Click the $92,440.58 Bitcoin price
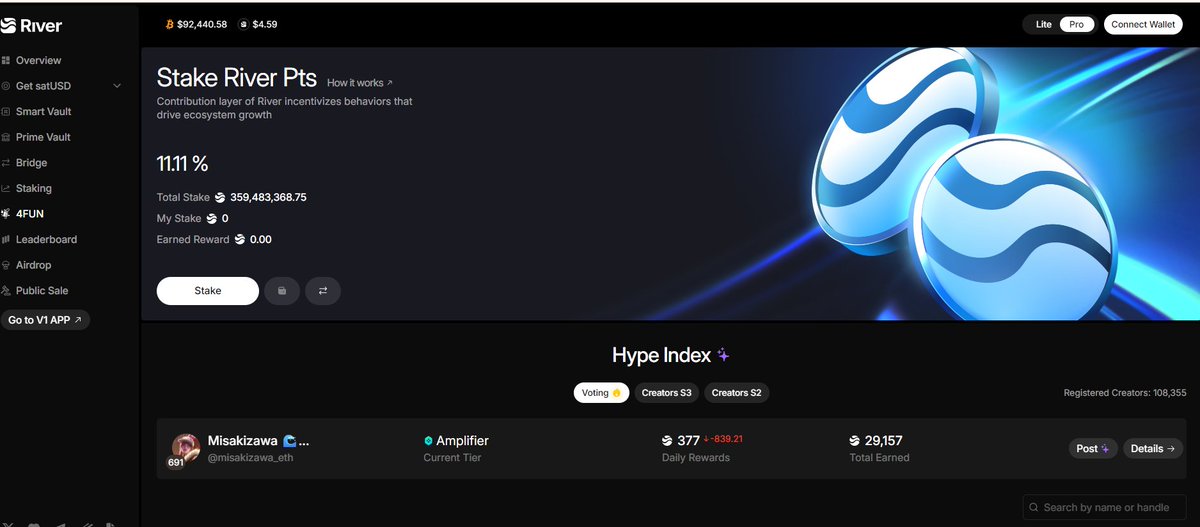 coord(202,24)
